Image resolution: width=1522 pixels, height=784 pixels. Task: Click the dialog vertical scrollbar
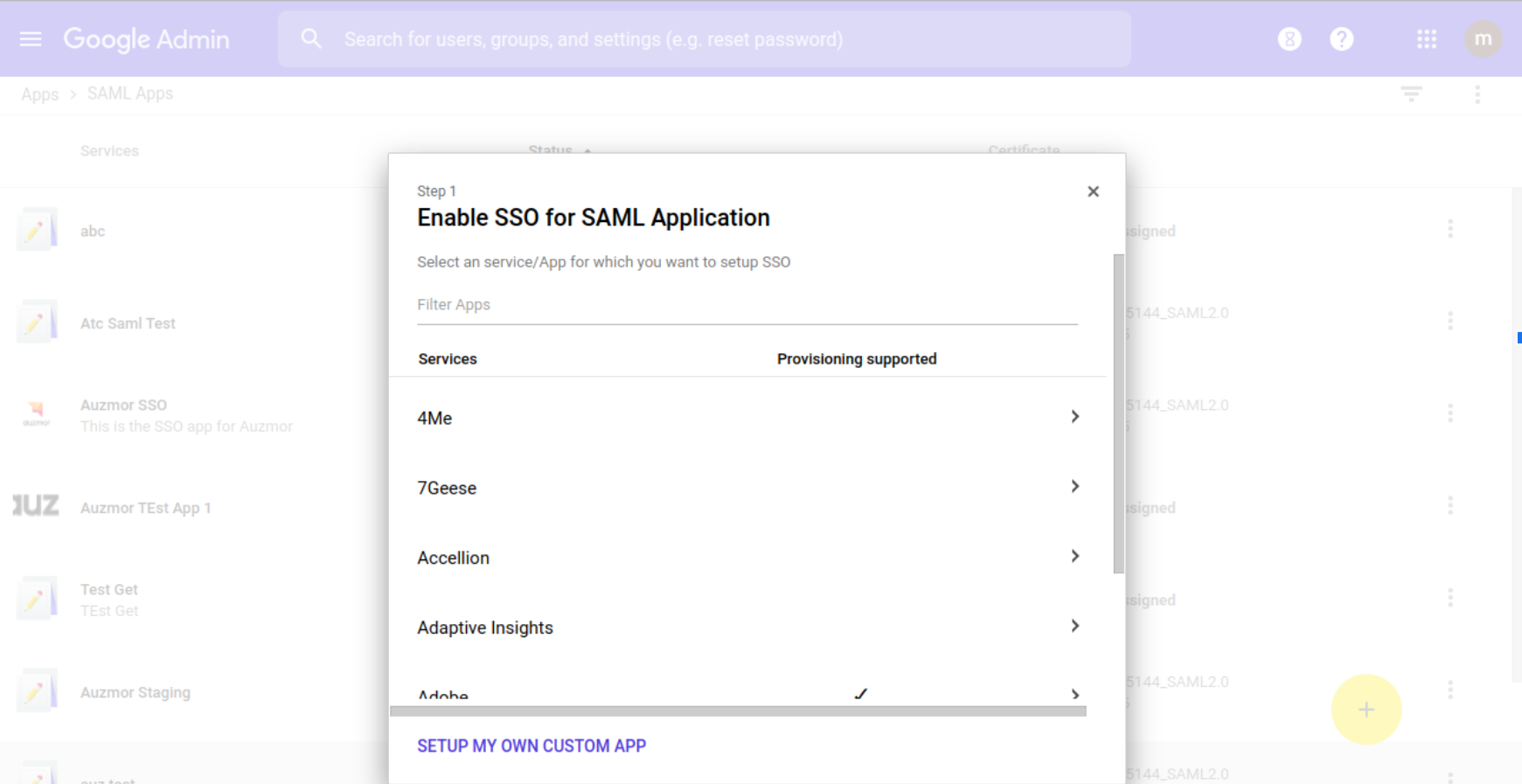coord(1119,414)
